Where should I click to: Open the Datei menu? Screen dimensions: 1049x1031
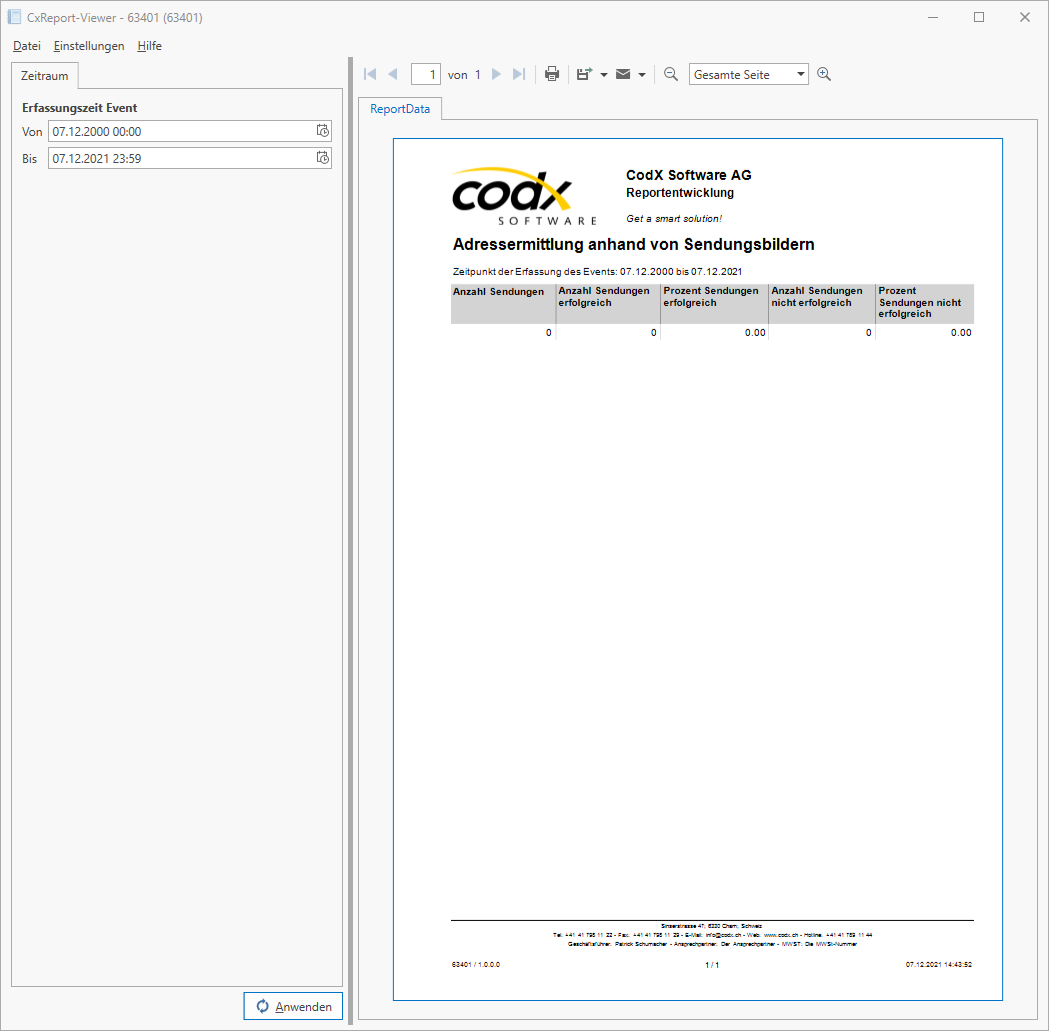(26, 46)
